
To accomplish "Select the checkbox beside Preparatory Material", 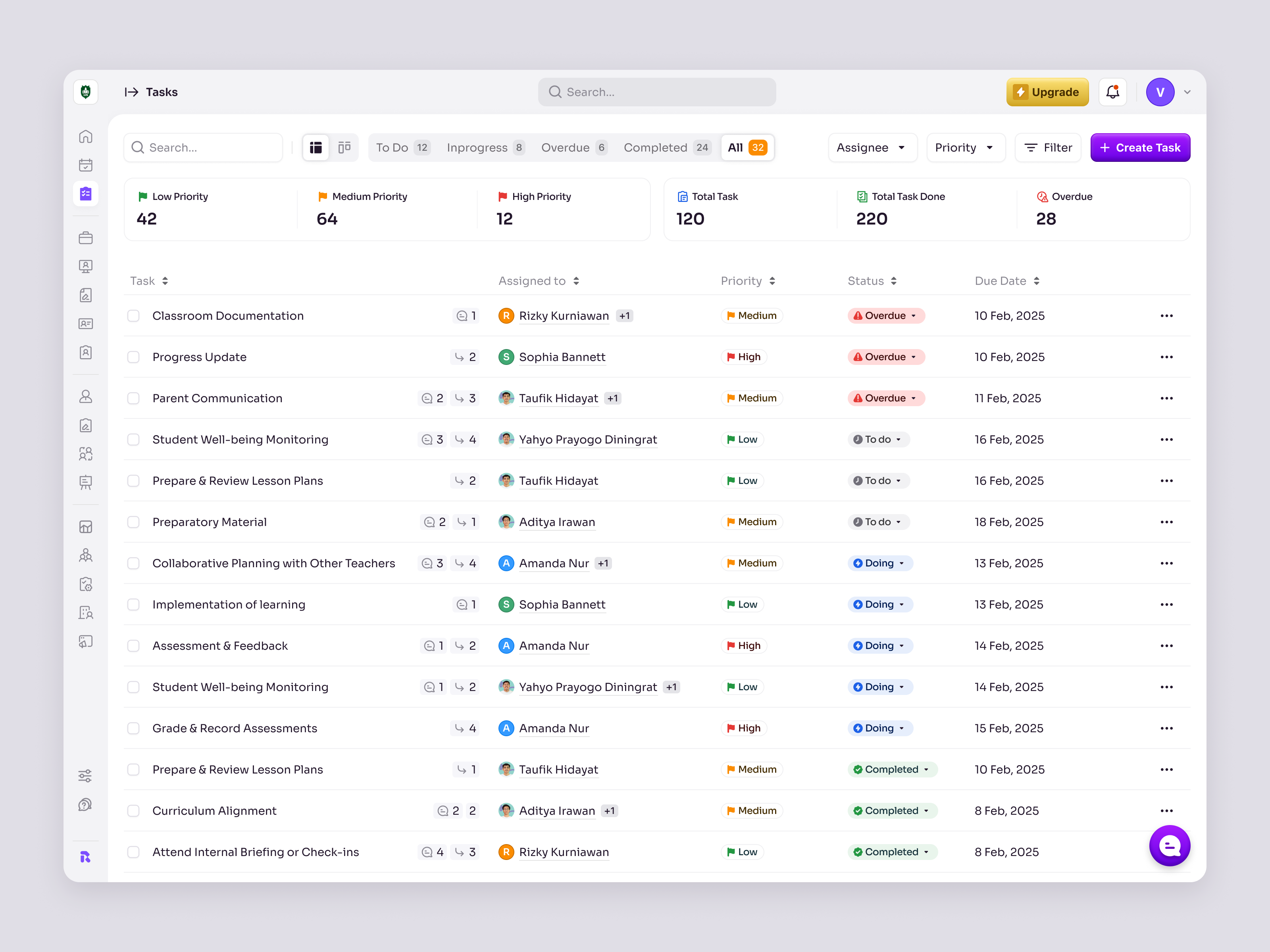I will click(133, 522).
